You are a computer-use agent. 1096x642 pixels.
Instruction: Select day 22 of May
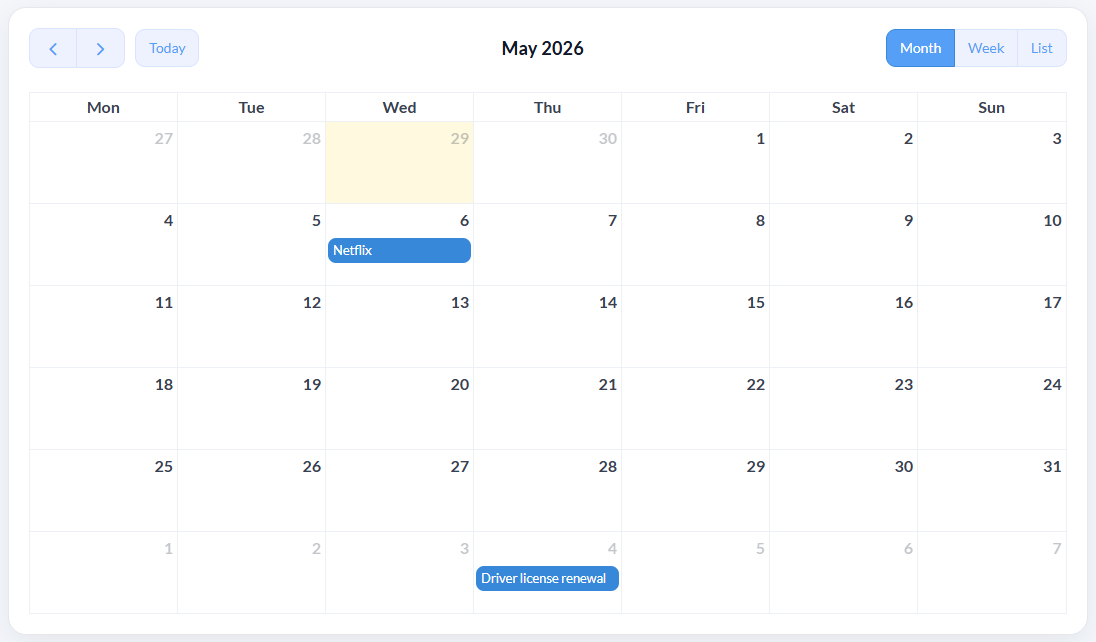click(695, 408)
